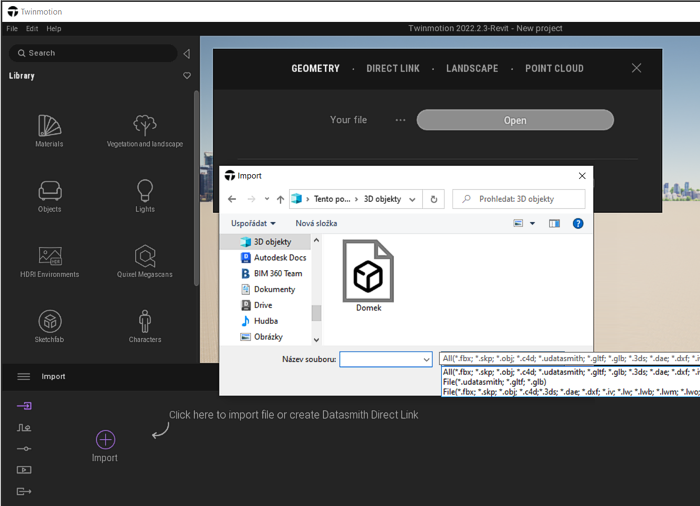Click the Open button for Your file
Image resolution: width=700 pixels, height=506 pixels.
click(x=515, y=120)
